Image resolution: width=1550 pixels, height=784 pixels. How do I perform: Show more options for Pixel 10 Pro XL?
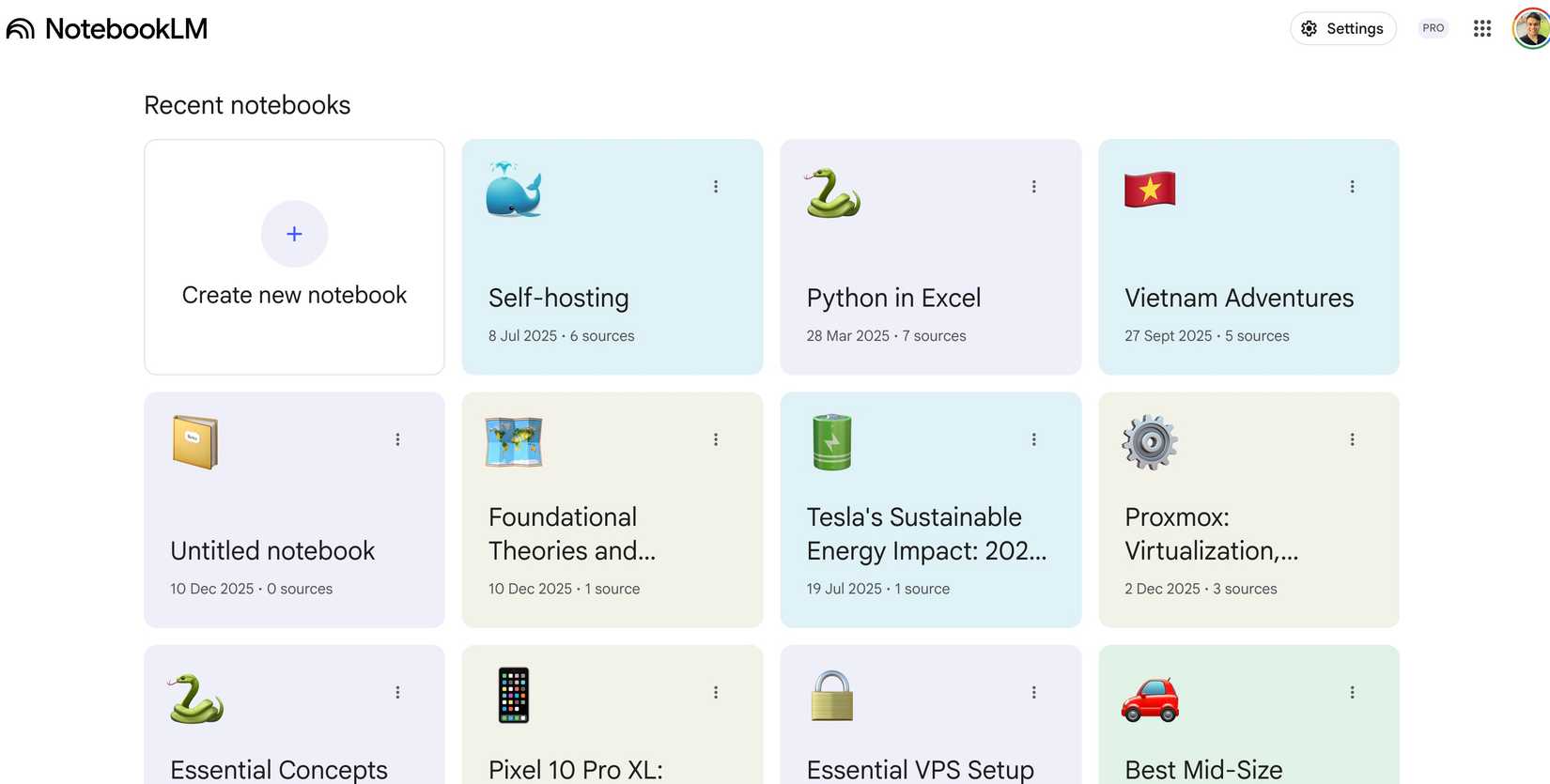(716, 692)
